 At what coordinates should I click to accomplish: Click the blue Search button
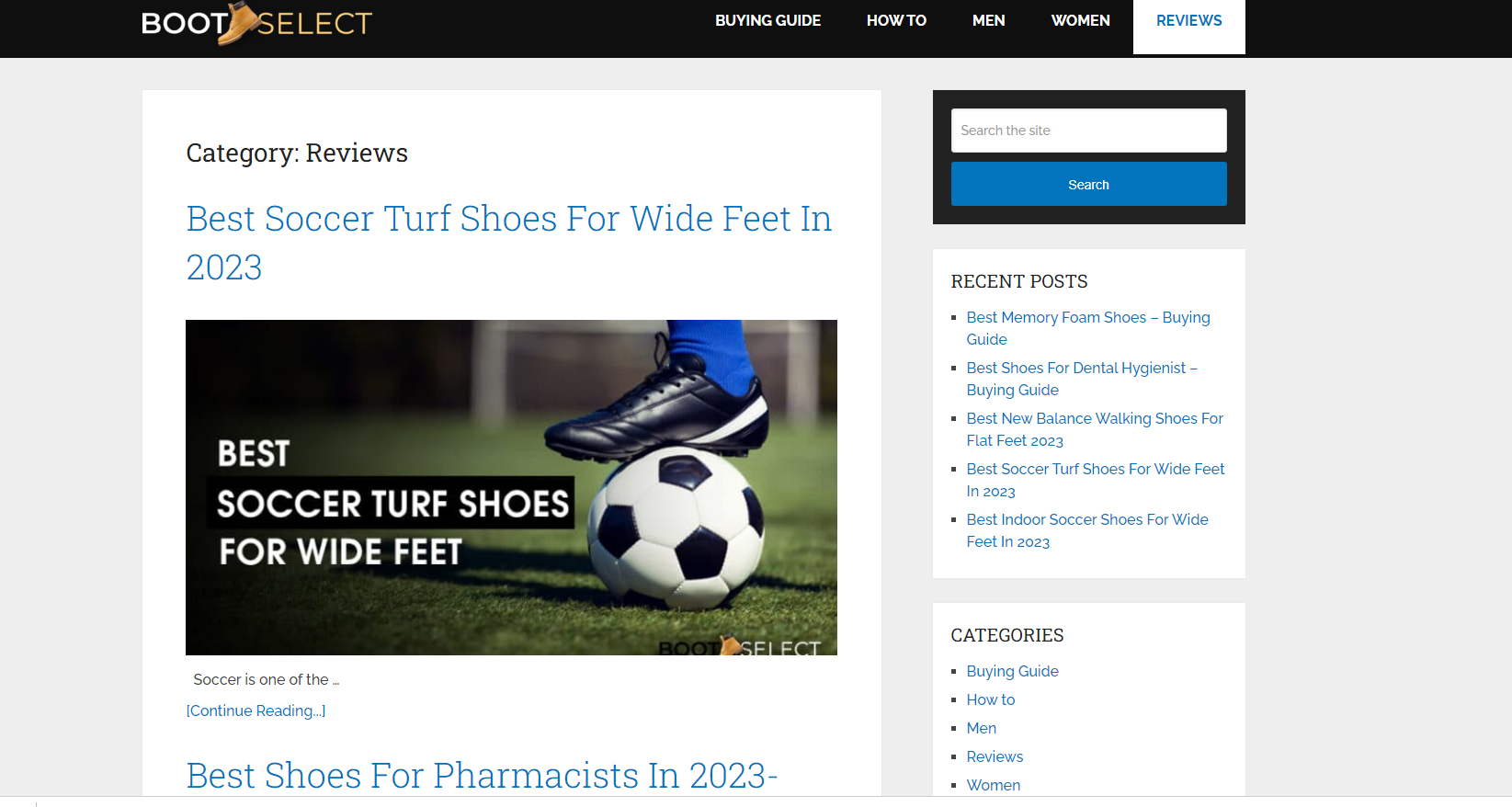1088,184
